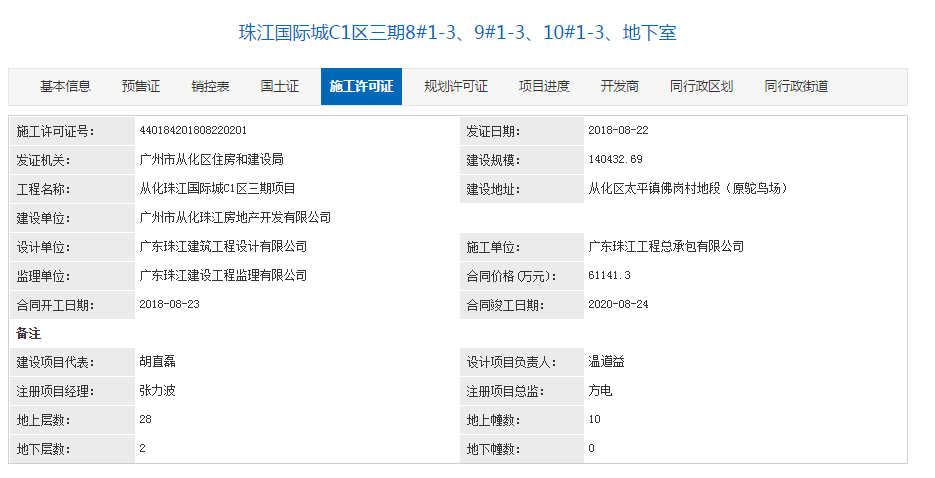The height and width of the screenshot is (478, 935).
Task: Click the issue date 2018-08-22
Action: coord(619,130)
